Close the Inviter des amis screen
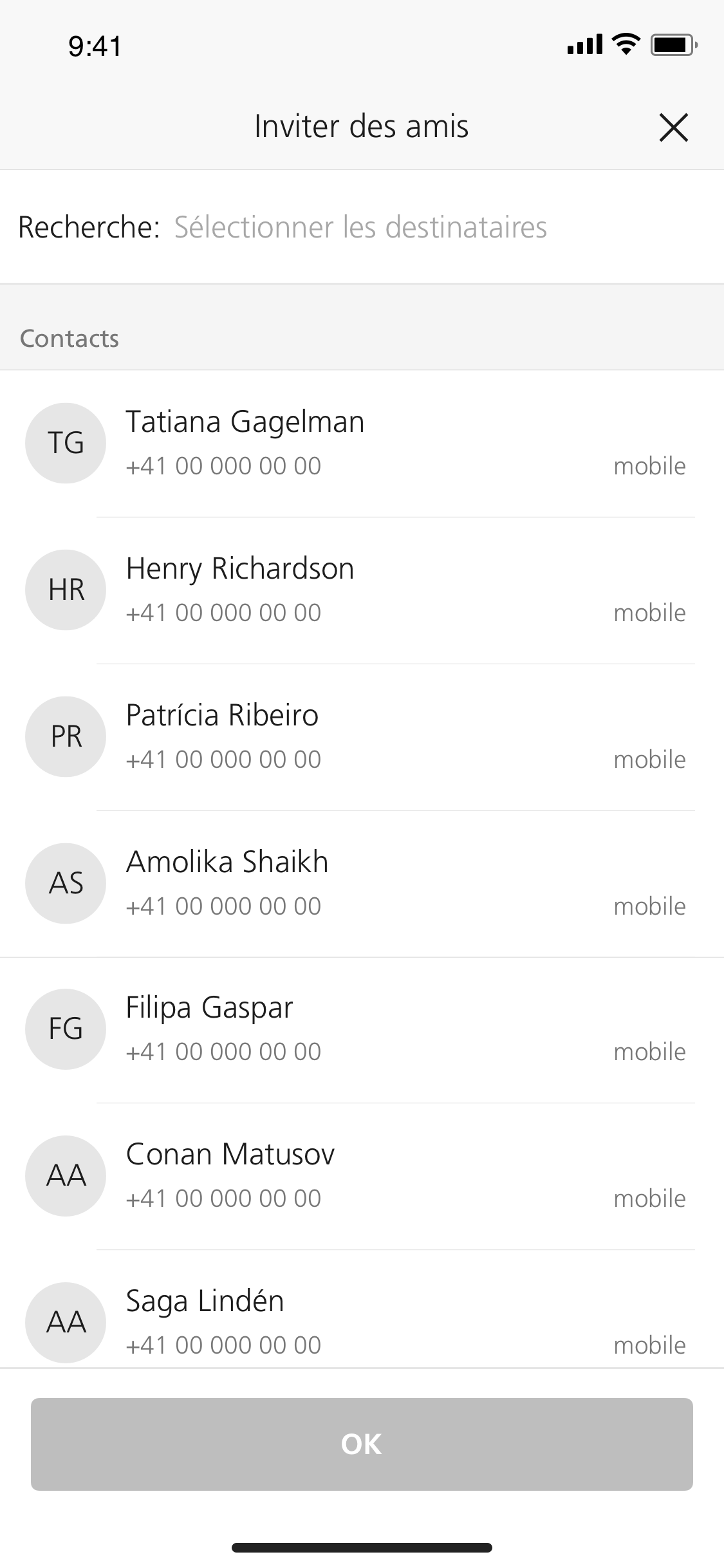Image resolution: width=724 pixels, height=1568 pixels. coord(673,127)
